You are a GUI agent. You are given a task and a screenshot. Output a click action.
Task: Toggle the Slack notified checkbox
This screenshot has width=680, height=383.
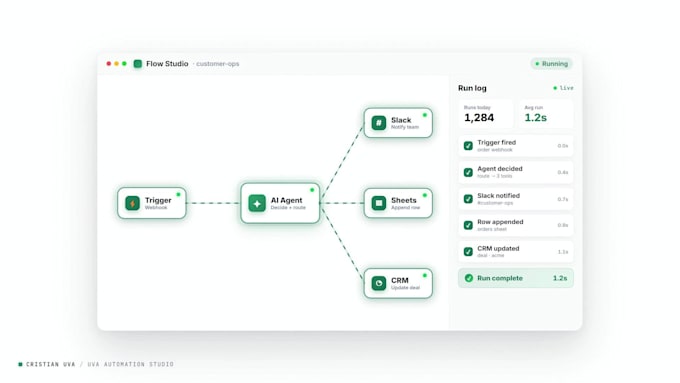tap(468, 199)
